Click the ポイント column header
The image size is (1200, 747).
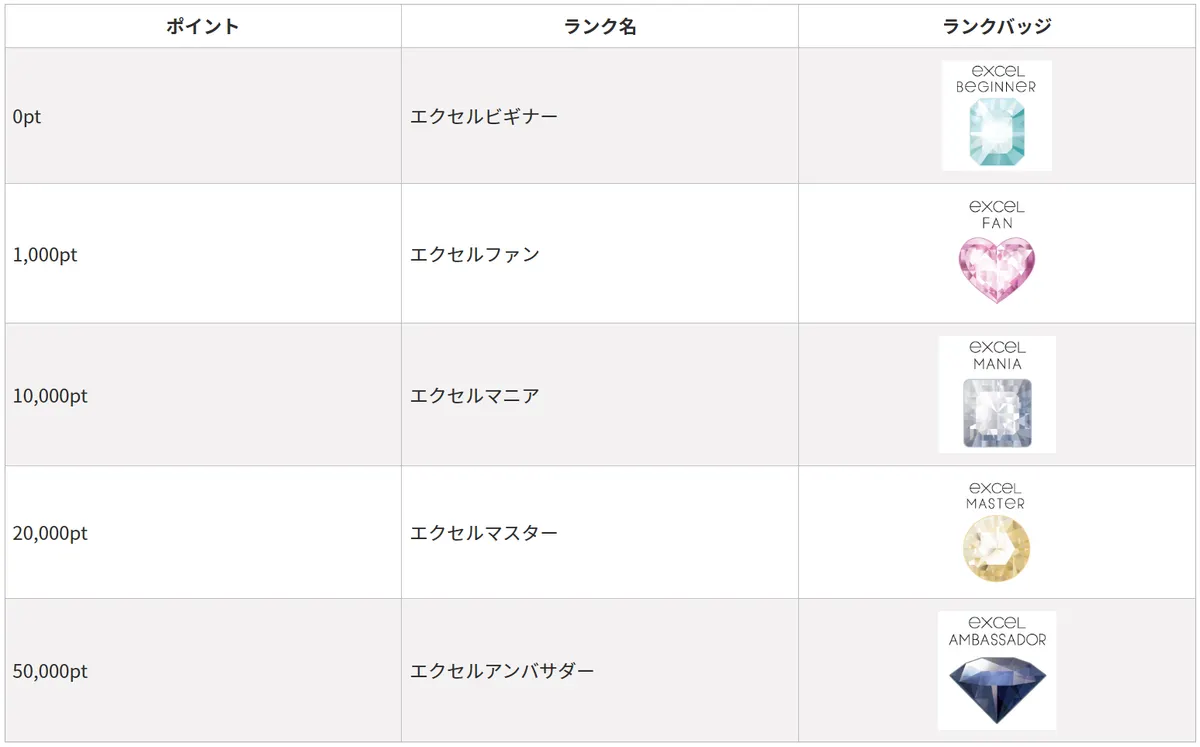[203, 26]
